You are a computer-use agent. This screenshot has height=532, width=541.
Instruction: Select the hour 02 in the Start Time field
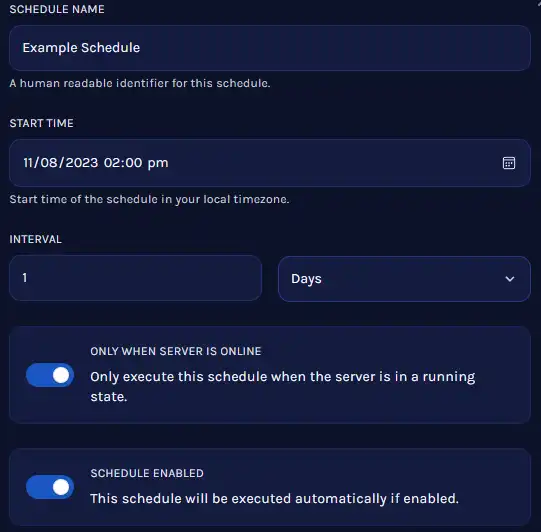coord(113,162)
